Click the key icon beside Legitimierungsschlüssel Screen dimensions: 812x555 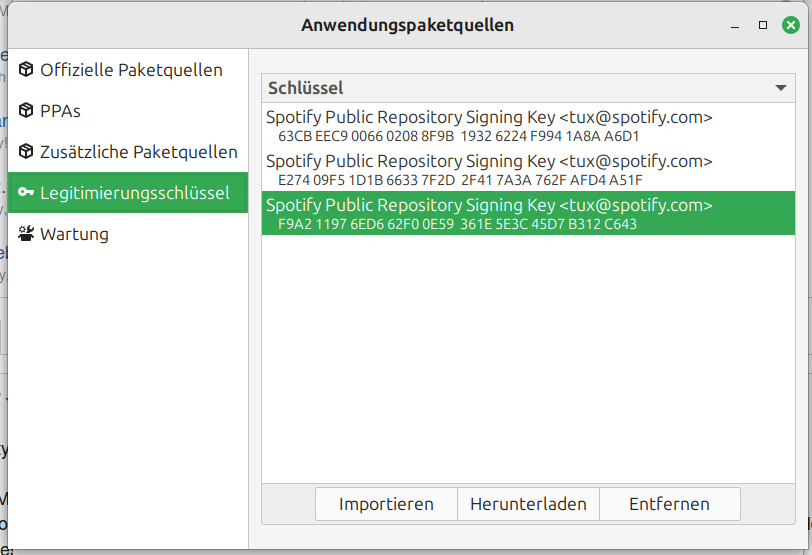(26, 193)
